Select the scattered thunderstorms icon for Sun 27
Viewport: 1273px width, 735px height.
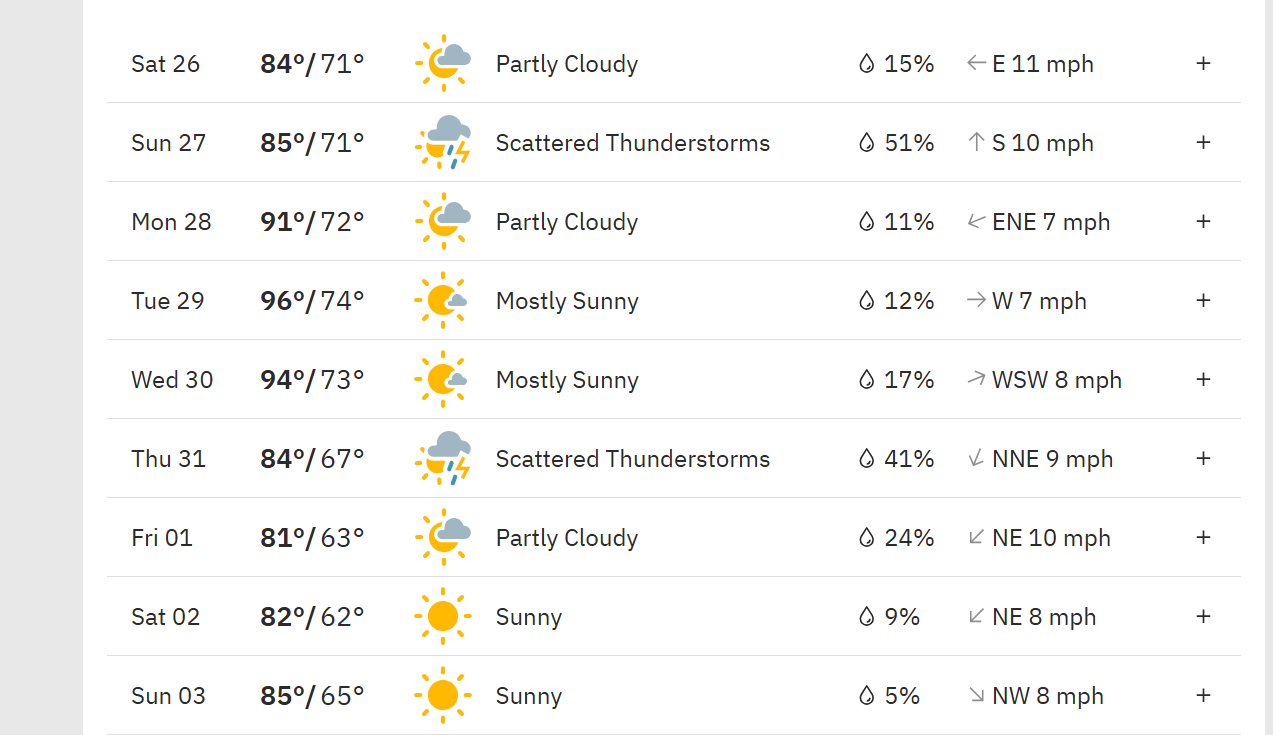442,141
